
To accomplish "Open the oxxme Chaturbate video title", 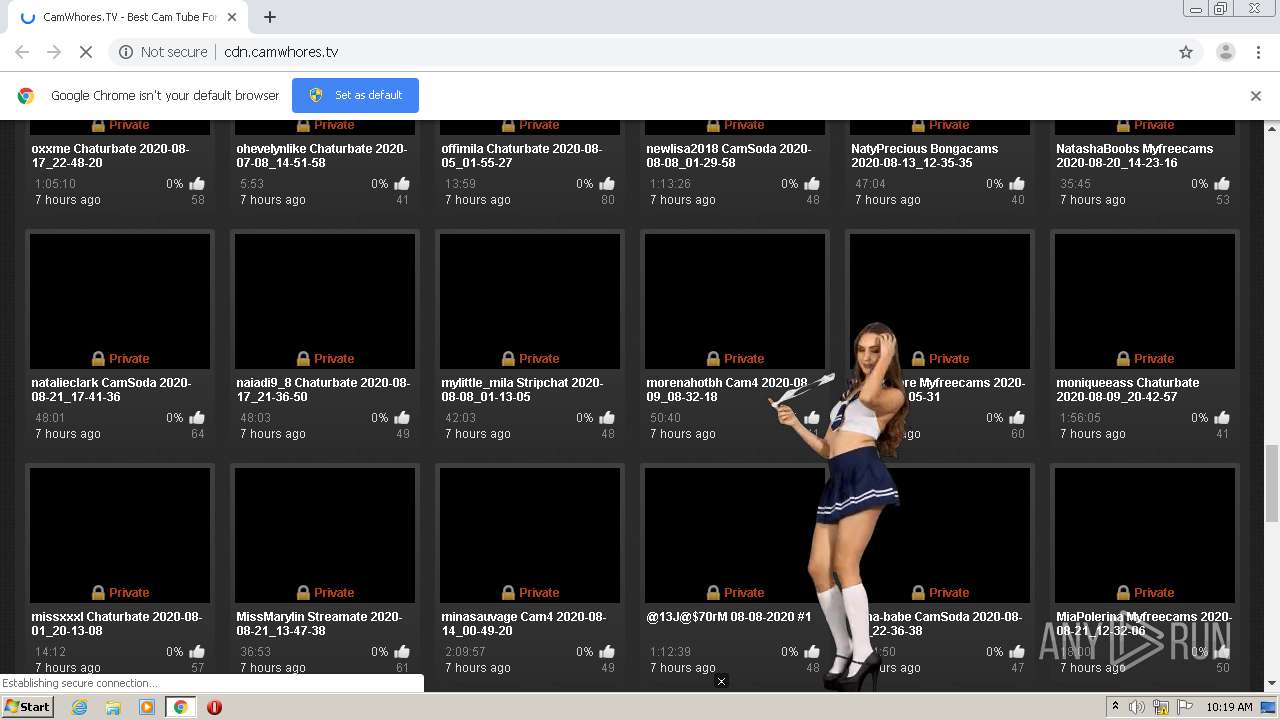I will point(110,156).
